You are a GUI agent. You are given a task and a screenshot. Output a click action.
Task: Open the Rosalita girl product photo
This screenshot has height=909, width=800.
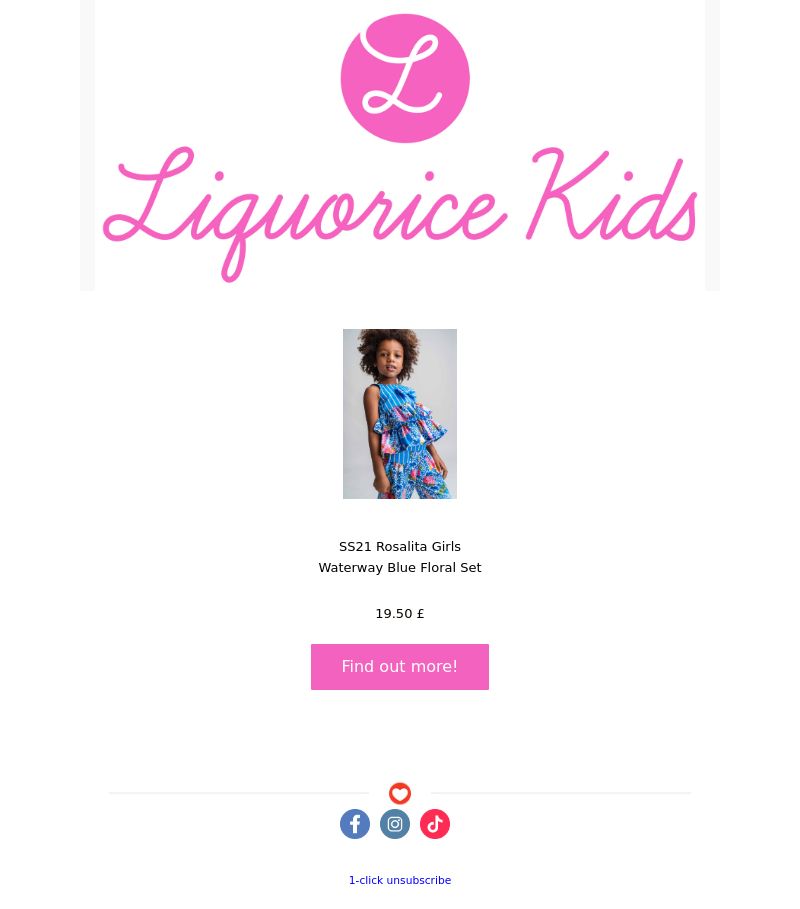pyautogui.click(x=400, y=414)
